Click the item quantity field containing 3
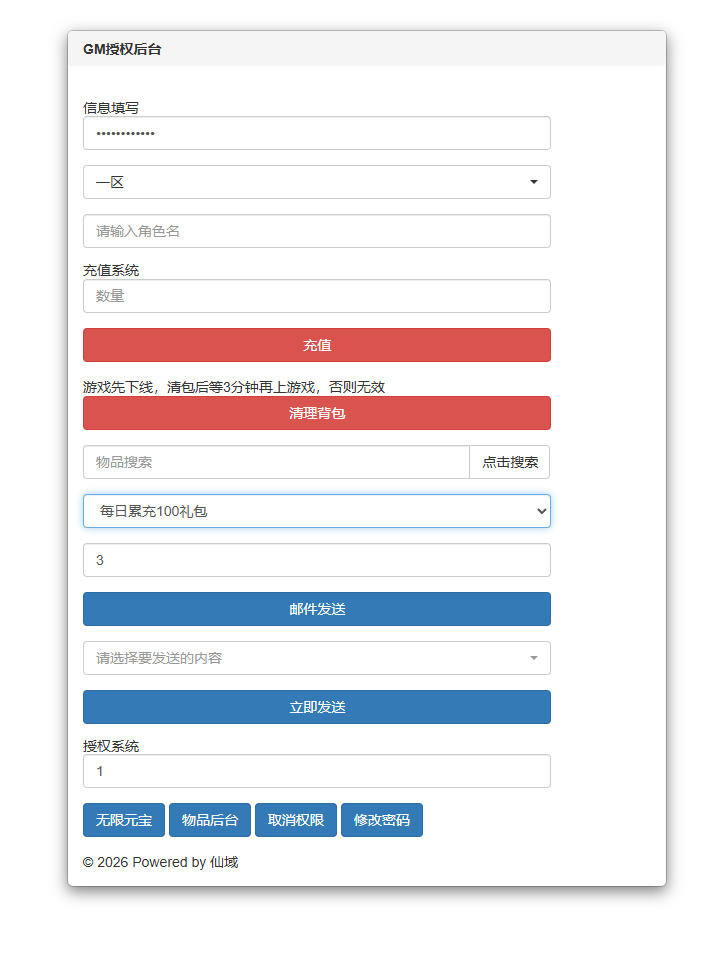This screenshot has width=722, height=957. point(316,560)
